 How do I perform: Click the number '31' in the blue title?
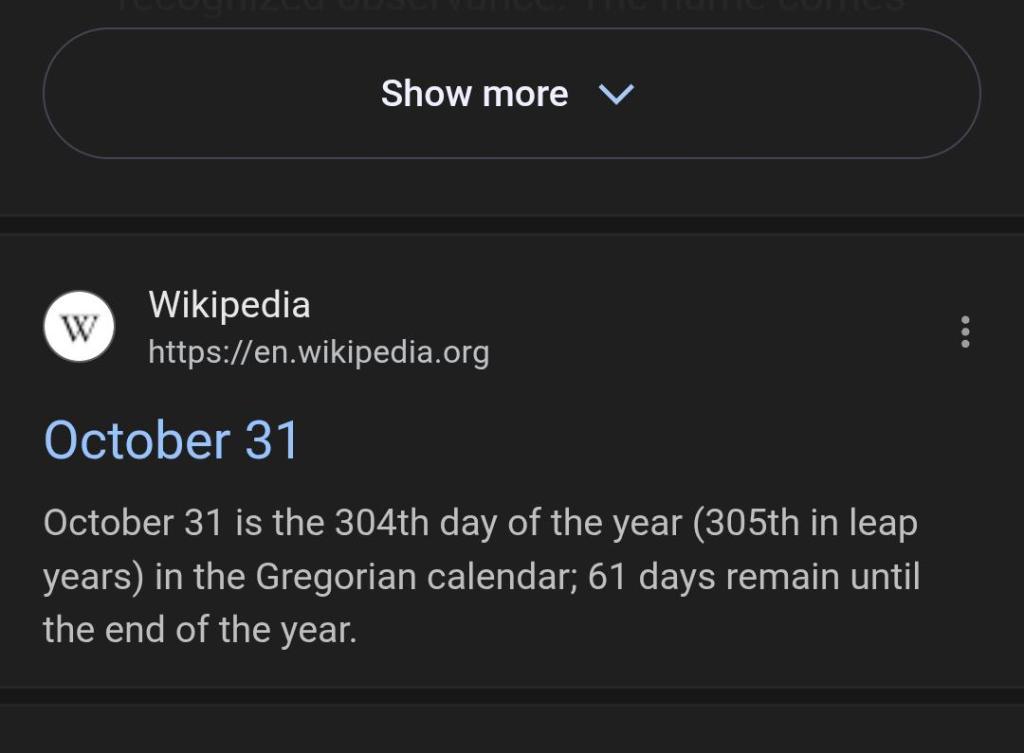(272, 441)
